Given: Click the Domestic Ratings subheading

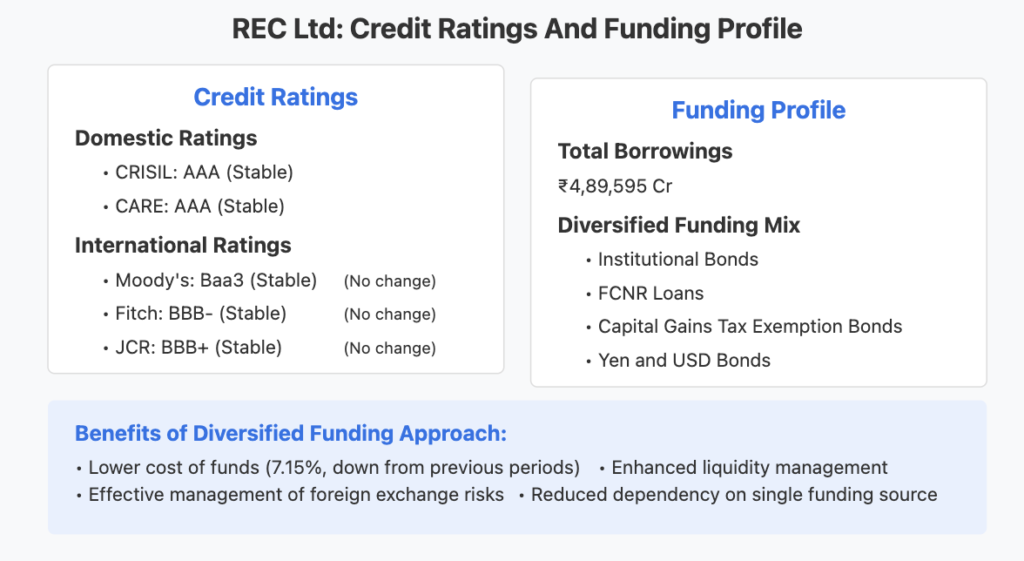Looking at the screenshot, I should point(166,138).
